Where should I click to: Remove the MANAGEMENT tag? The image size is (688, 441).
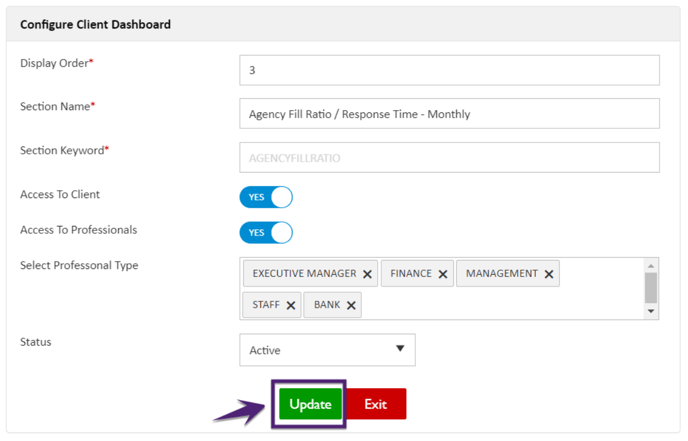point(548,274)
